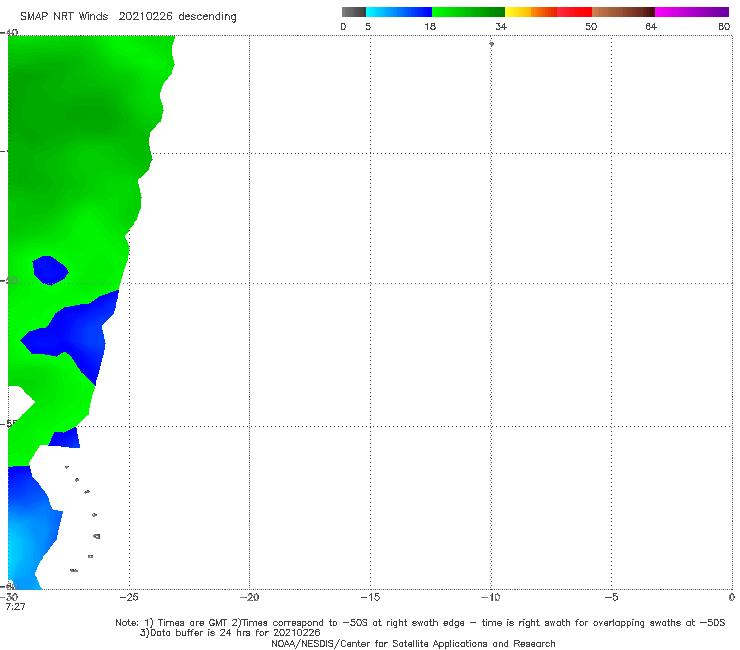Screen dimensions: 740x650
Task: Click the swath time label 7:27
Action: (15, 607)
